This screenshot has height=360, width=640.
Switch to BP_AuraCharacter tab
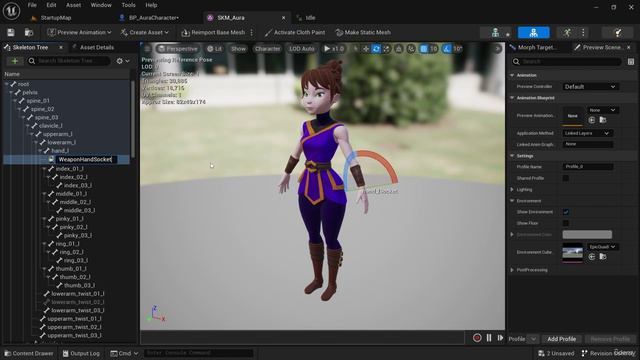pos(153,18)
